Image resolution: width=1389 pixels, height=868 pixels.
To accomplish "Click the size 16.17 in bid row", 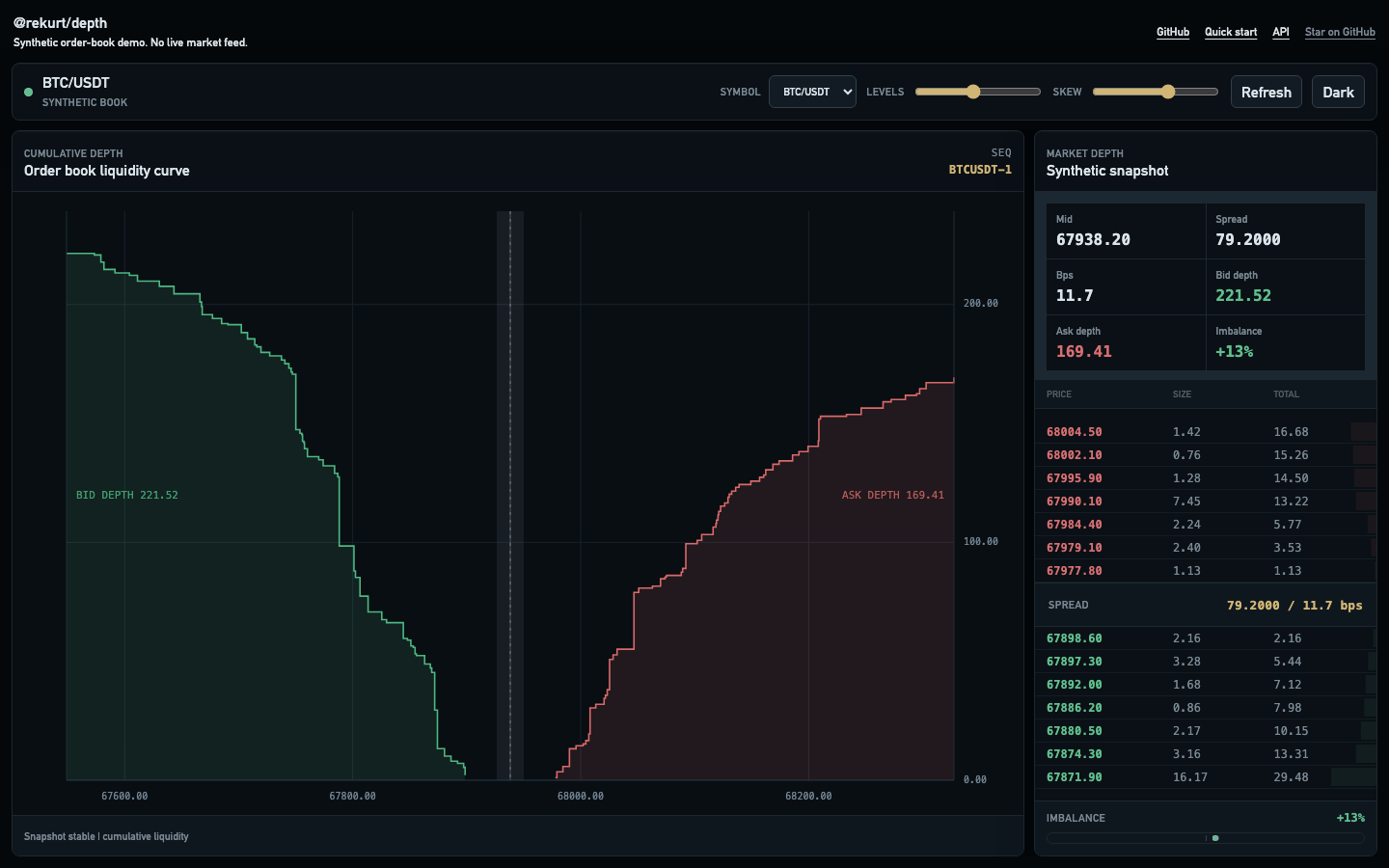I will tap(1190, 777).
